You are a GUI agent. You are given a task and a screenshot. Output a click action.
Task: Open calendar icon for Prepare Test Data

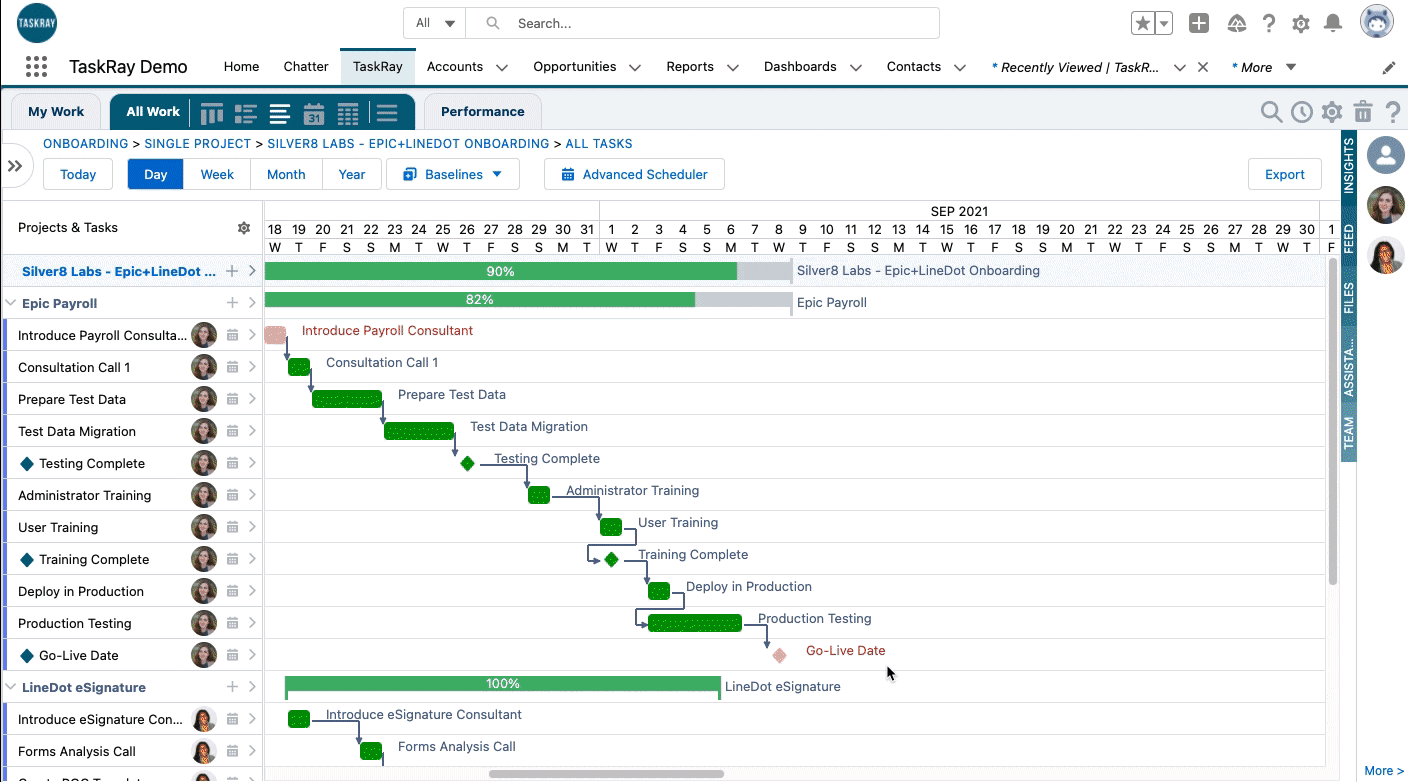[x=232, y=399]
